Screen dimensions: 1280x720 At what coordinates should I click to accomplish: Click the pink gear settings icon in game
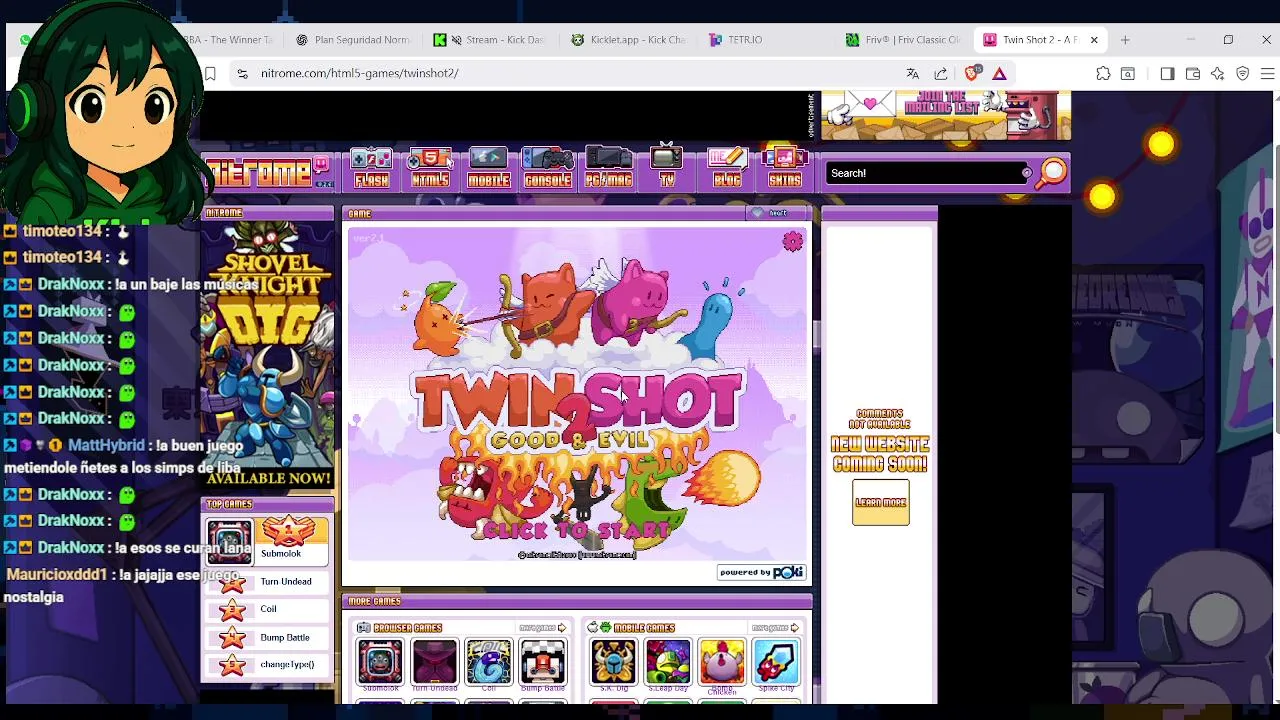793,242
